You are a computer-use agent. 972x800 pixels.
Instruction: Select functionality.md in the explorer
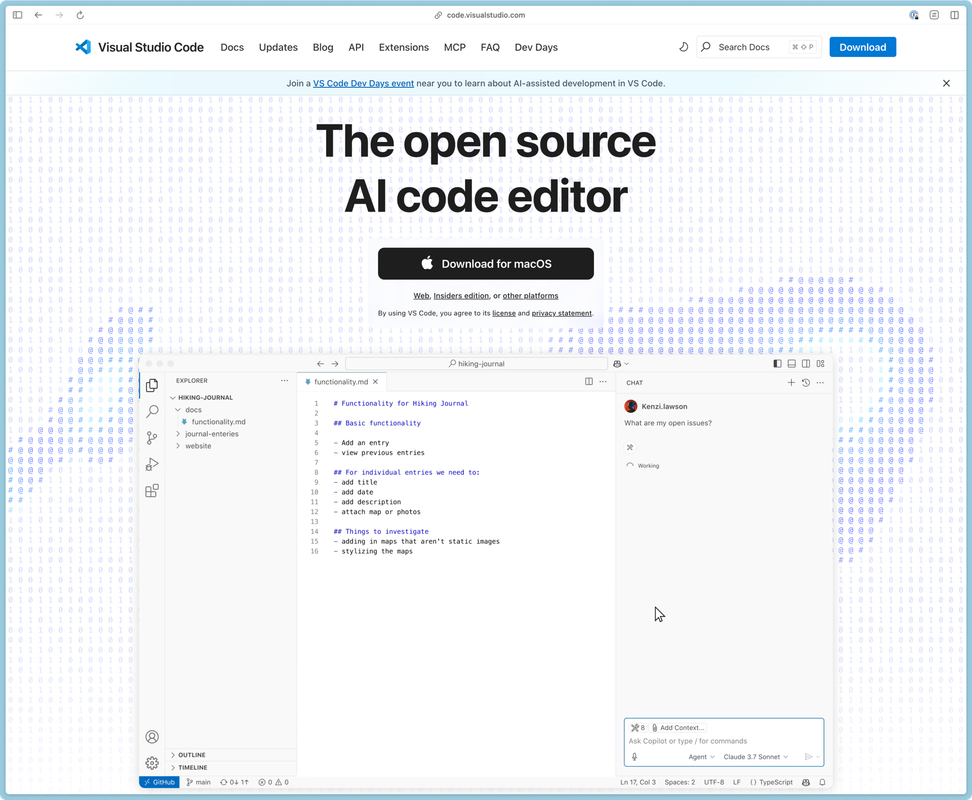tap(218, 421)
